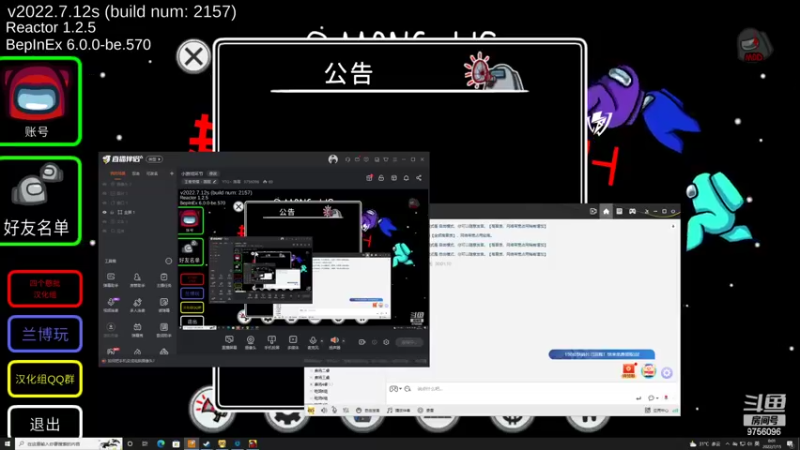
Task: Edit the stream category pencil icon
Action: coord(215,182)
